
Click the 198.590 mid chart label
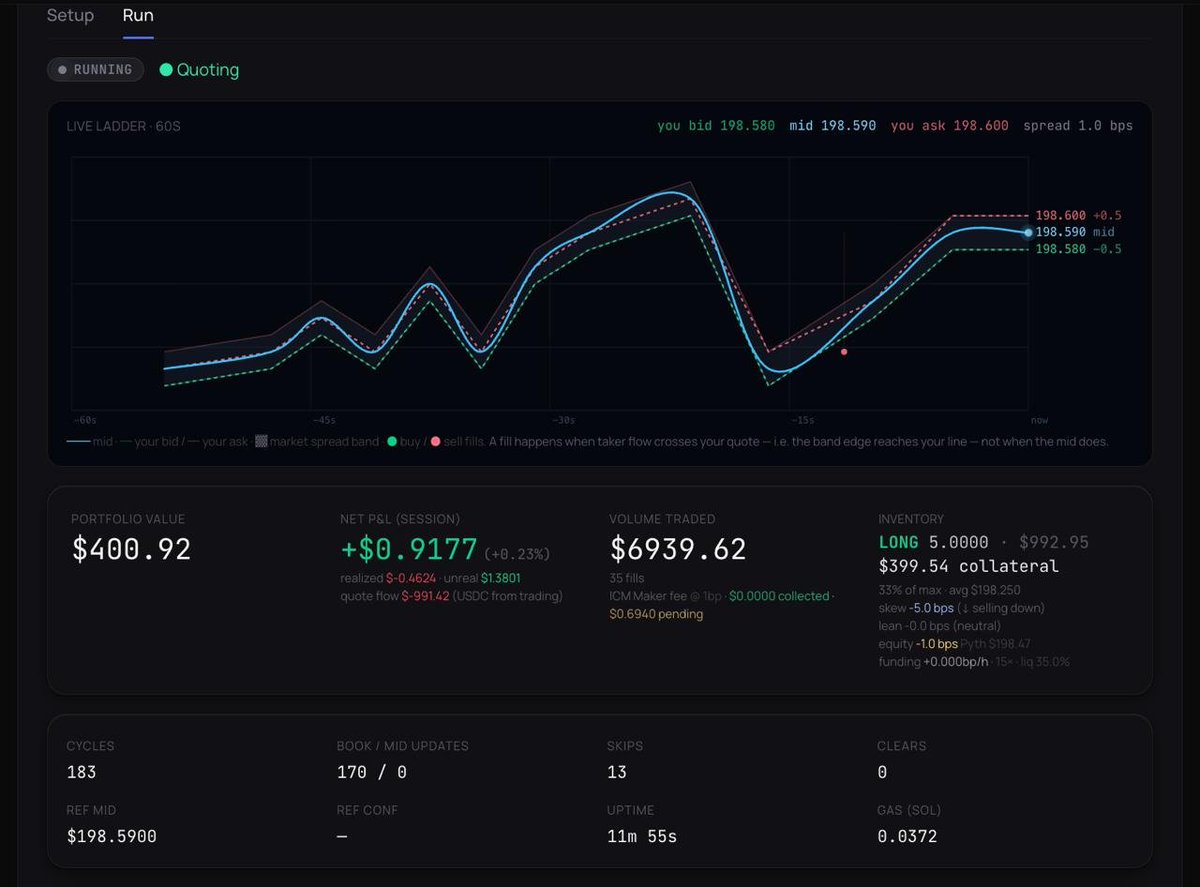[x=1074, y=232]
